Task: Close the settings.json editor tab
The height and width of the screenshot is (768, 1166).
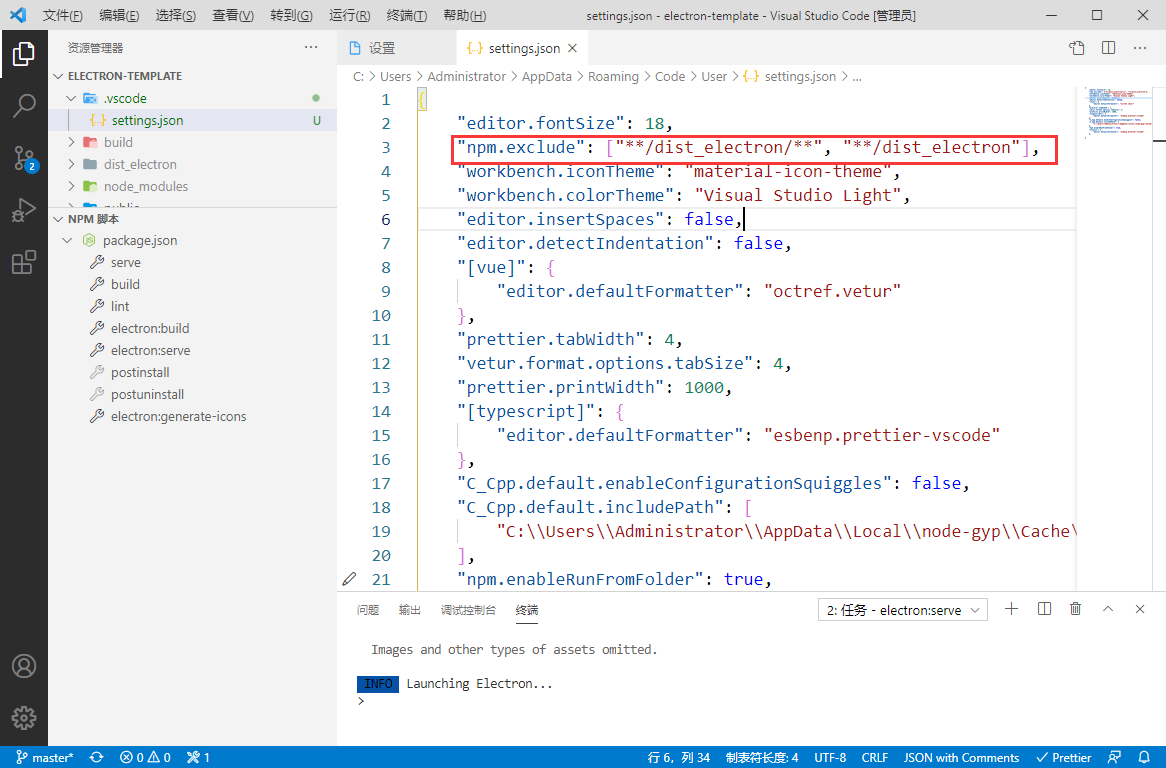Action: [x=572, y=48]
